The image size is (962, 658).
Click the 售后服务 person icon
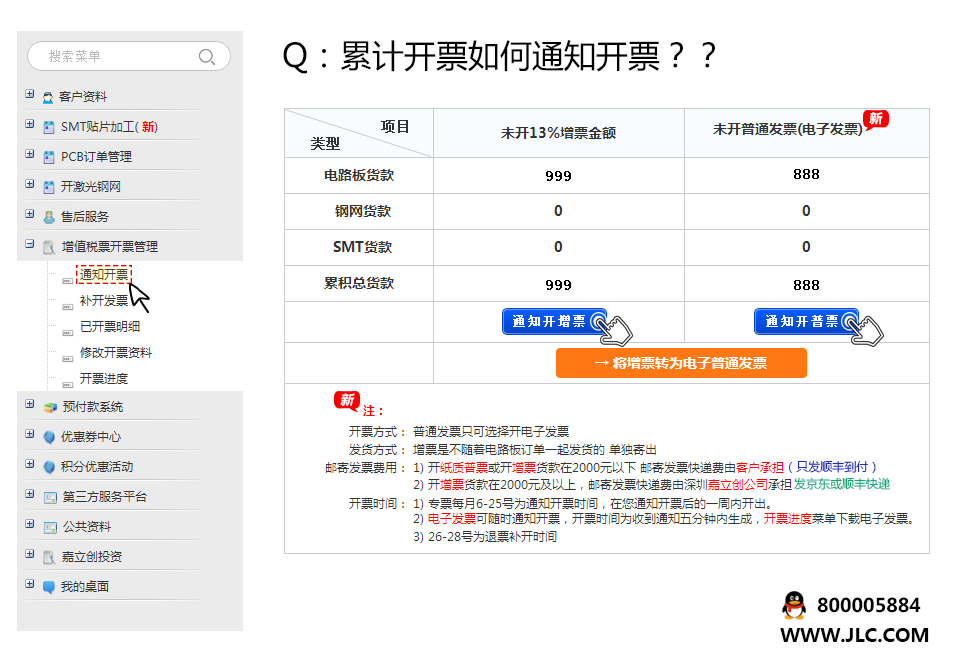pos(47,215)
